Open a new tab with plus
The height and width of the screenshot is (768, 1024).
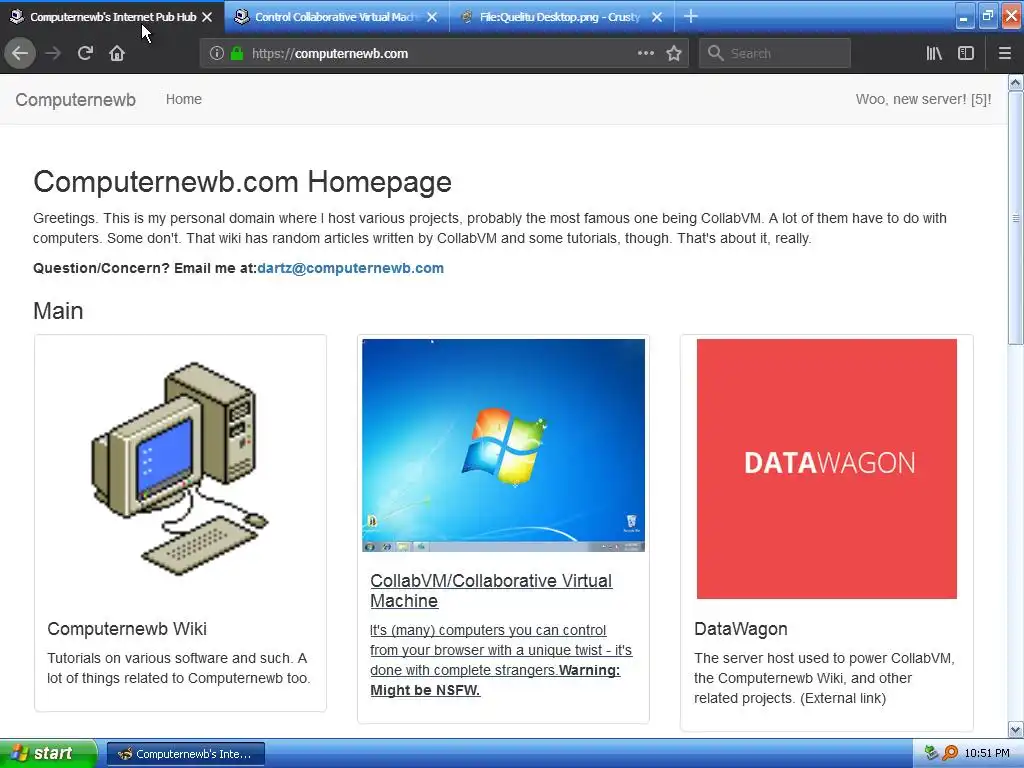tap(691, 16)
